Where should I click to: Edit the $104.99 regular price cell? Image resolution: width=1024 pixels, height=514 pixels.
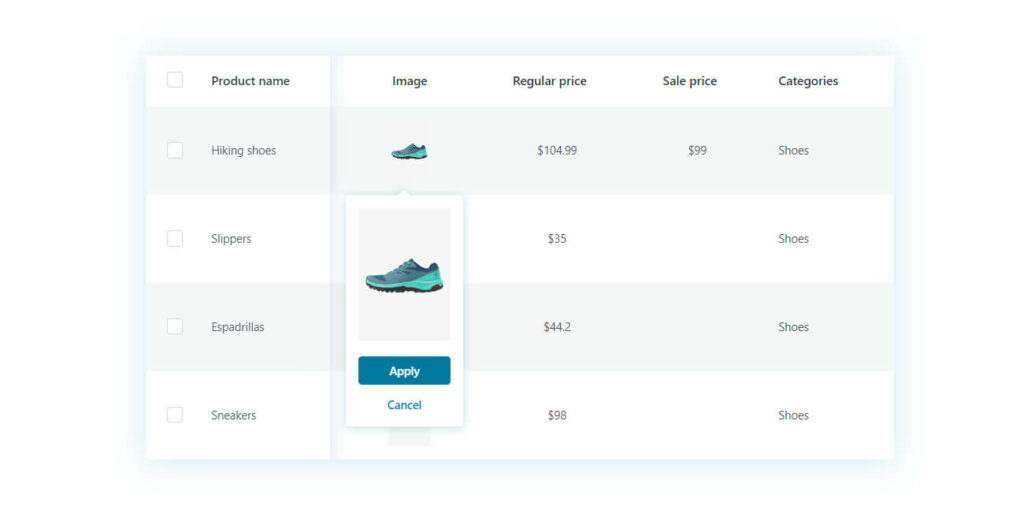tap(557, 151)
